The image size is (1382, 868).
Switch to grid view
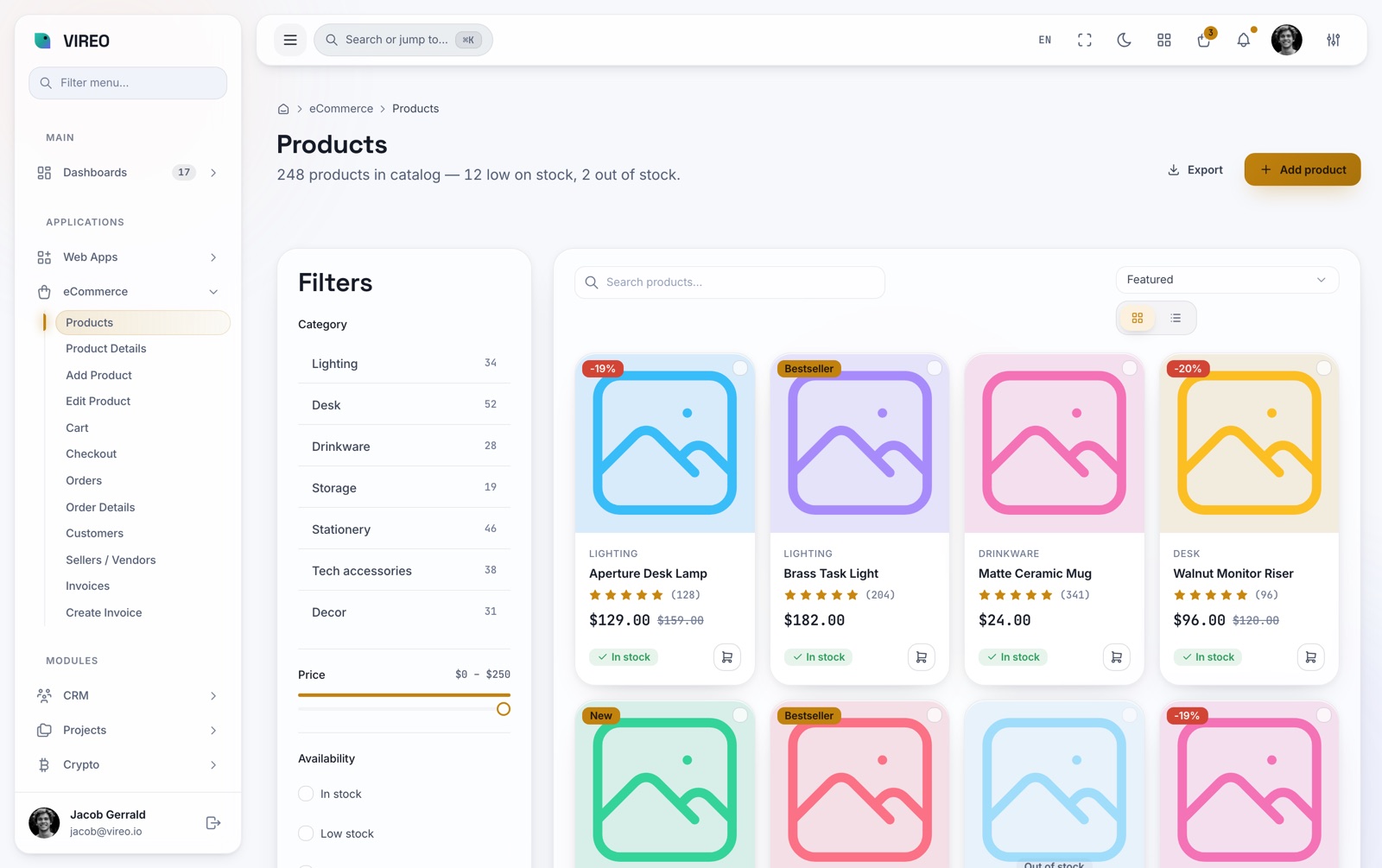tap(1138, 318)
